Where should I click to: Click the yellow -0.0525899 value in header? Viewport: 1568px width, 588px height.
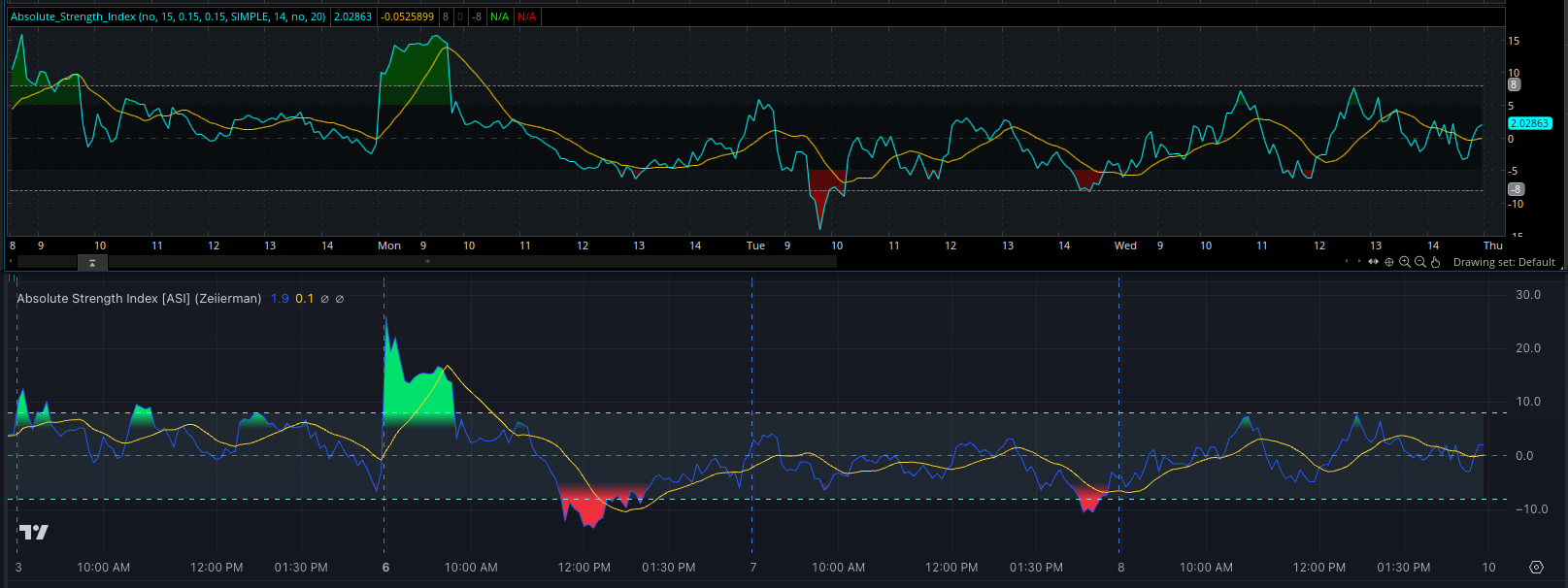[407, 16]
